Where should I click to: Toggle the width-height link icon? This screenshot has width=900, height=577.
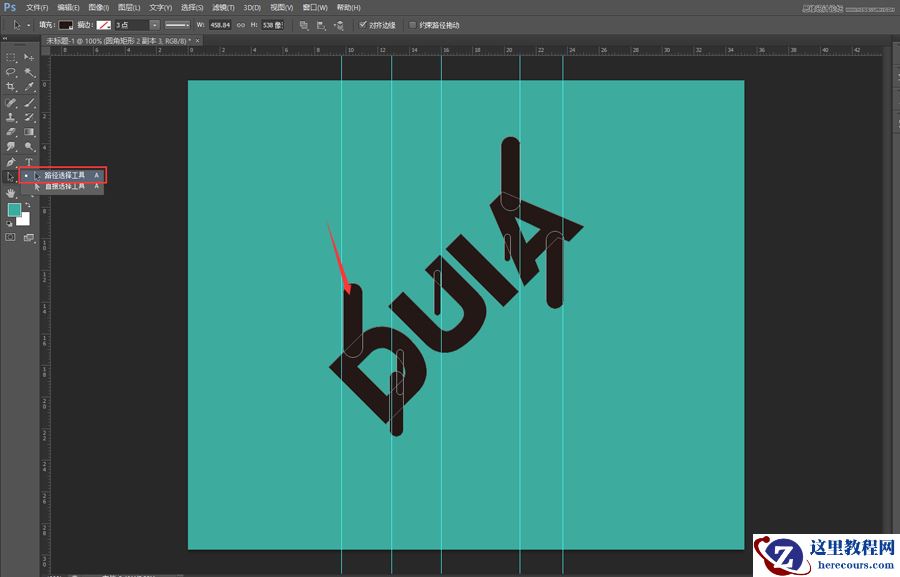tap(240, 24)
